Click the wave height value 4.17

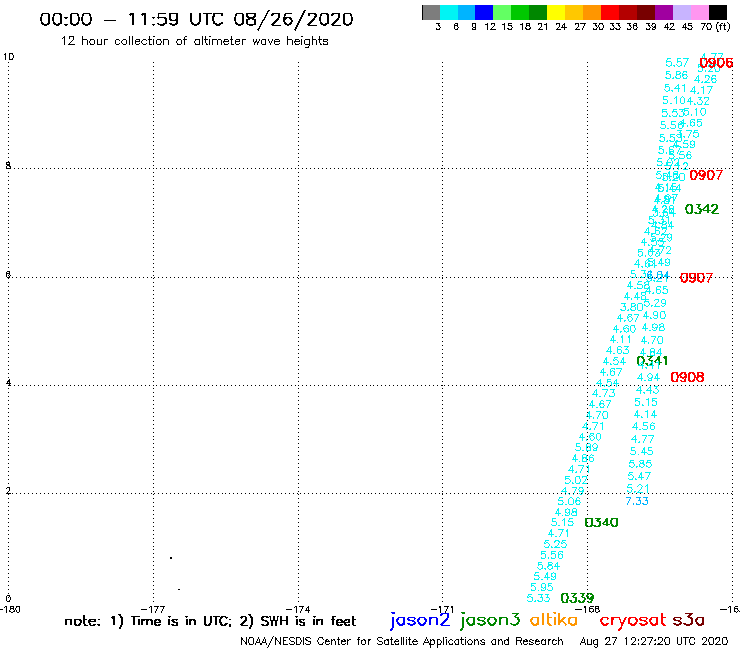(x=701, y=90)
